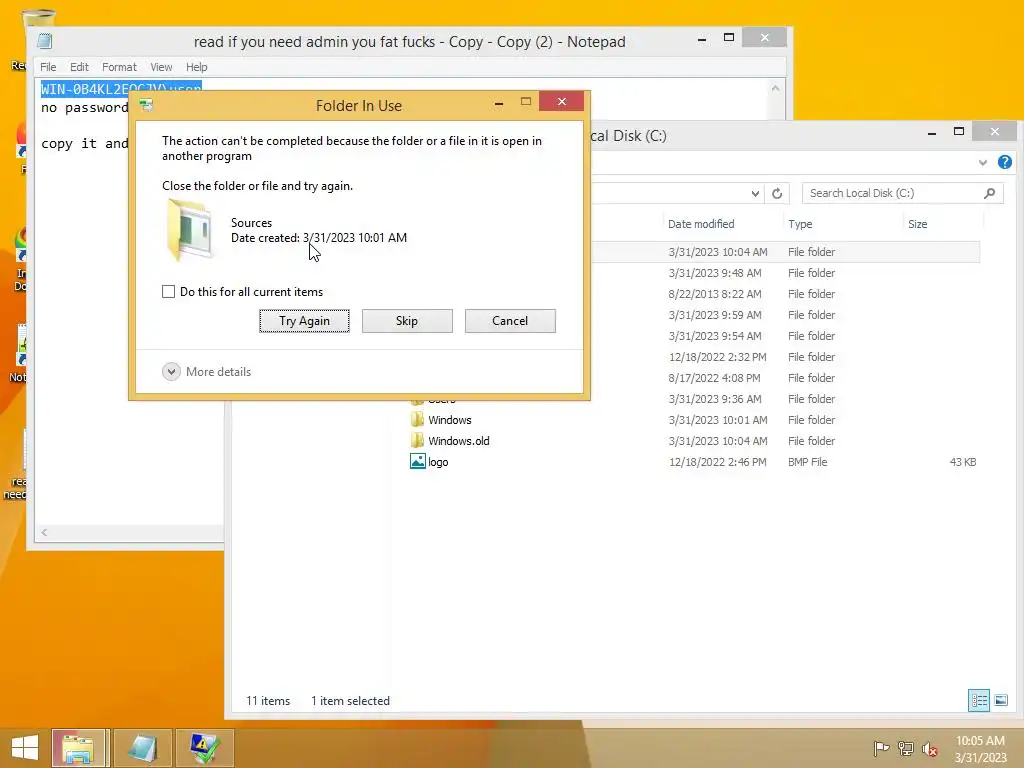Switch Explorer to details view
This screenshot has height=768, width=1024.
(x=979, y=701)
